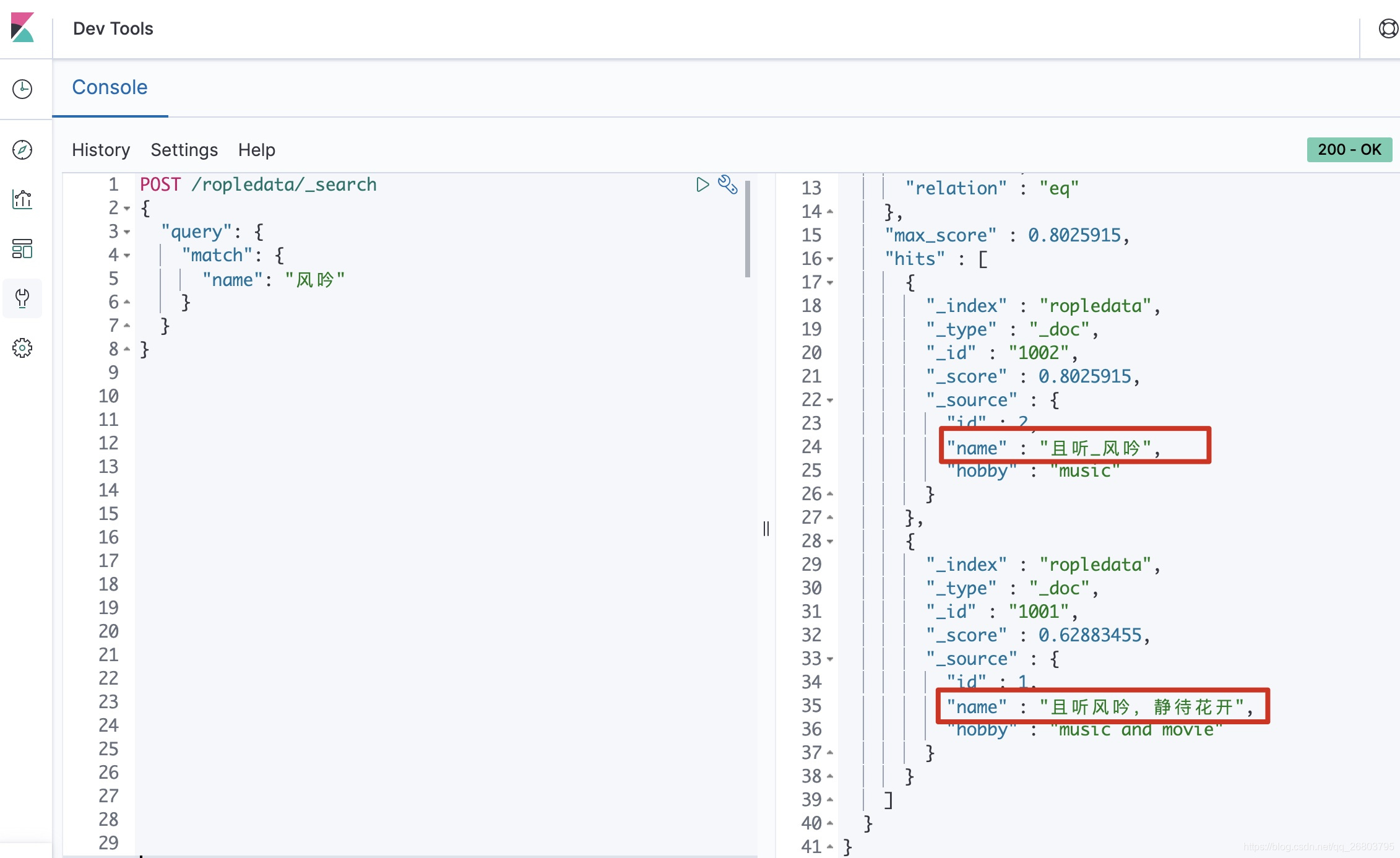This screenshot has width=1400, height=858.
Task: Toggle the fold arrow at request line 7
Action: coord(127,326)
